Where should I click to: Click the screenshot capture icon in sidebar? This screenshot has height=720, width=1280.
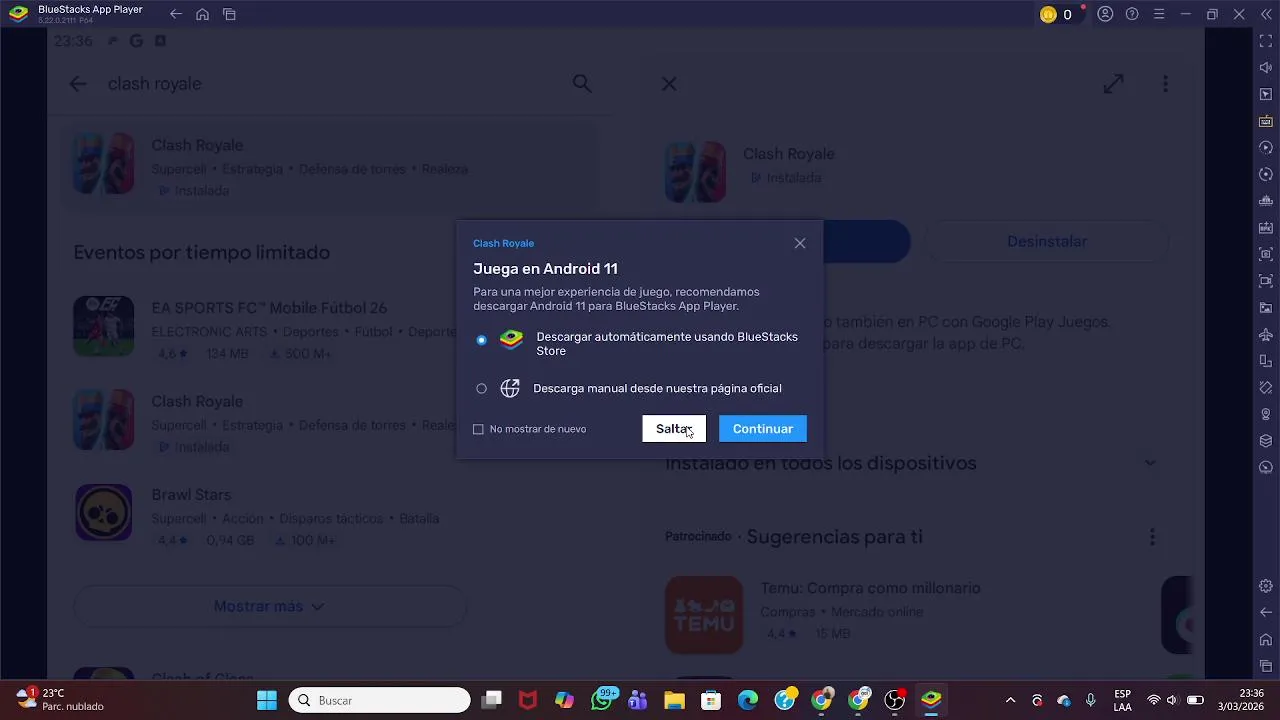click(1266, 254)
